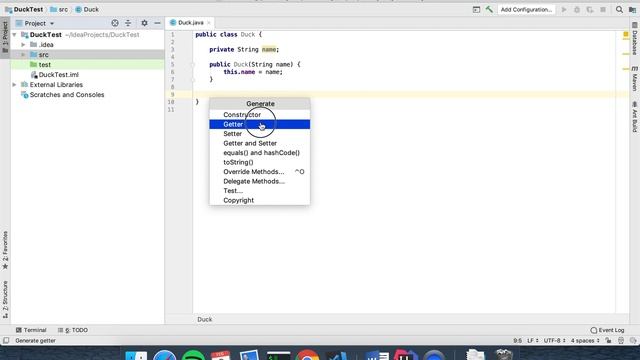Click the tool window toggle icon at bottom-left
The image size is (640, 360).
coord(6,340)
